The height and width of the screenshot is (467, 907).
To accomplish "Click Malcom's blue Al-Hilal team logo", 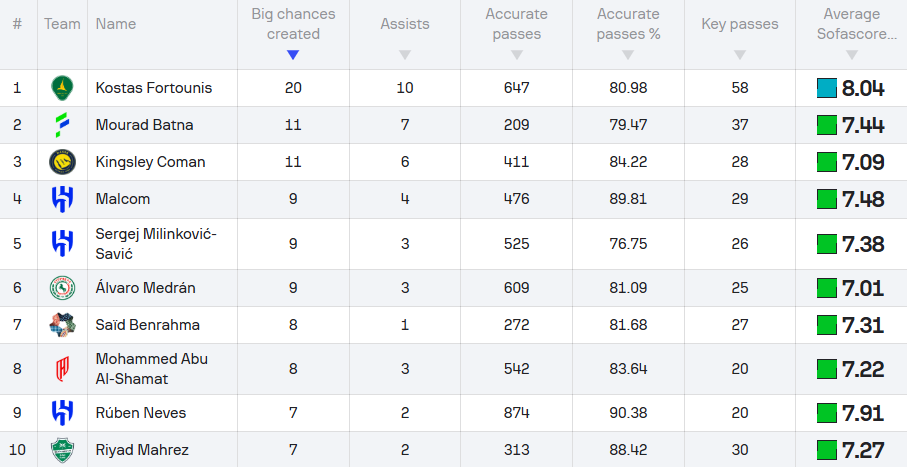I will click(x=62, y=199).
